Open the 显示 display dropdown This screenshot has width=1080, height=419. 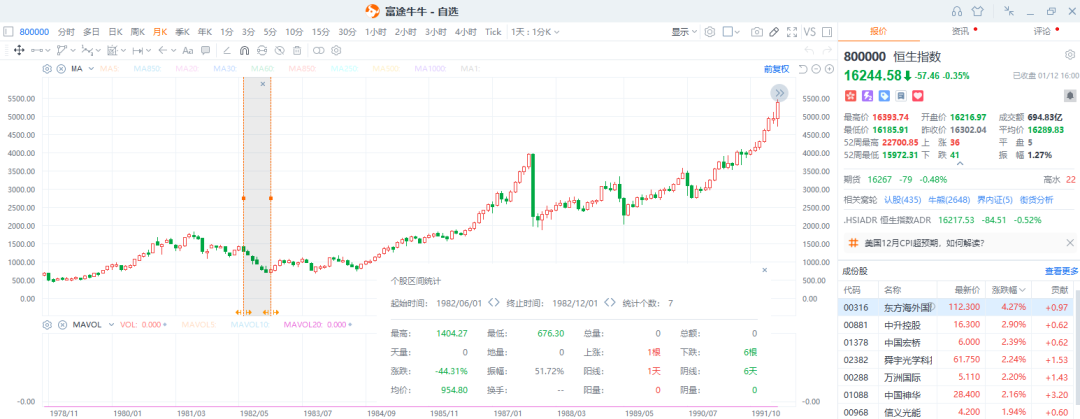pos(685,32)
